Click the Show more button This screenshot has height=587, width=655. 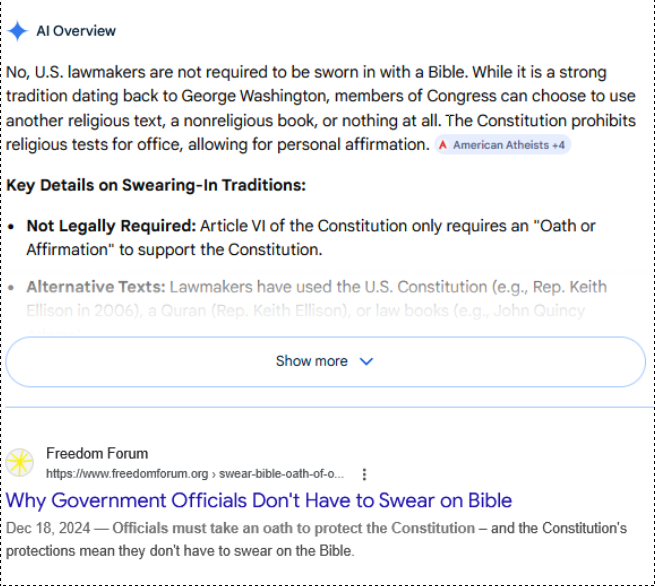[311, 361]
